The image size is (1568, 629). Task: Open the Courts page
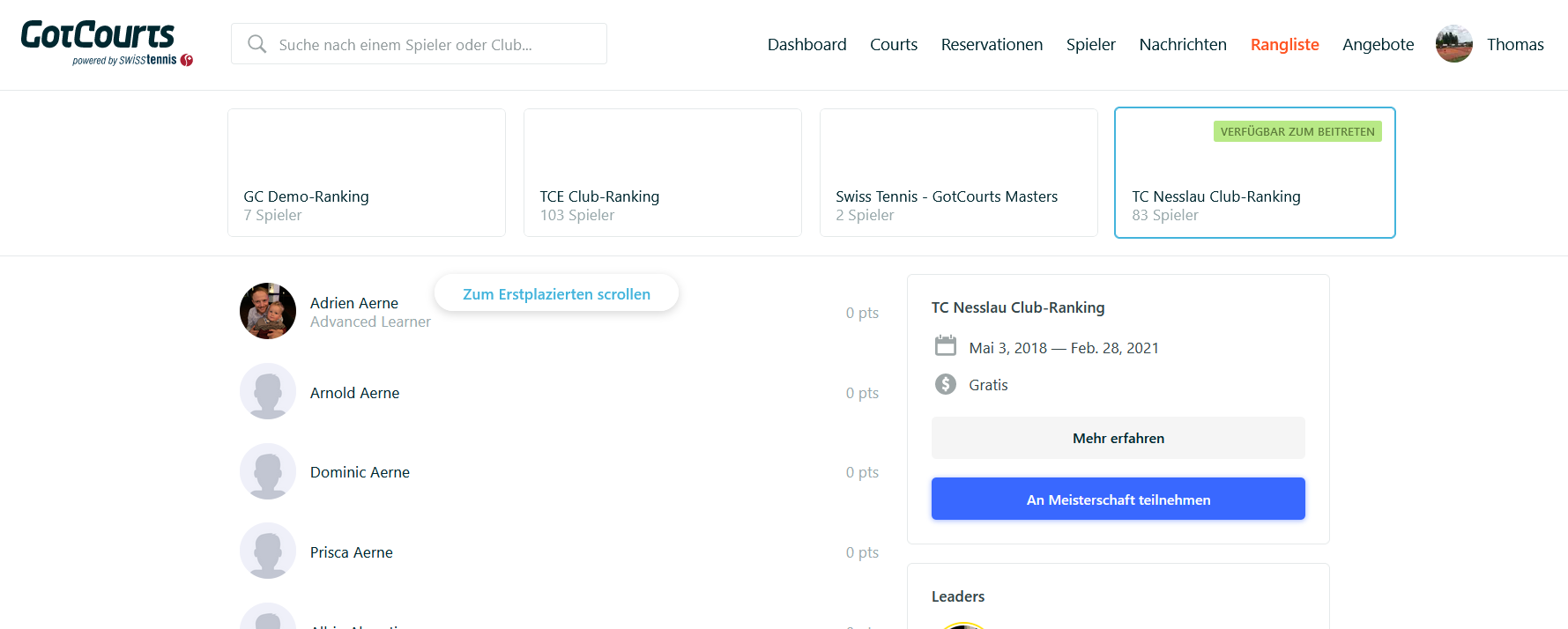coord(894,44)
